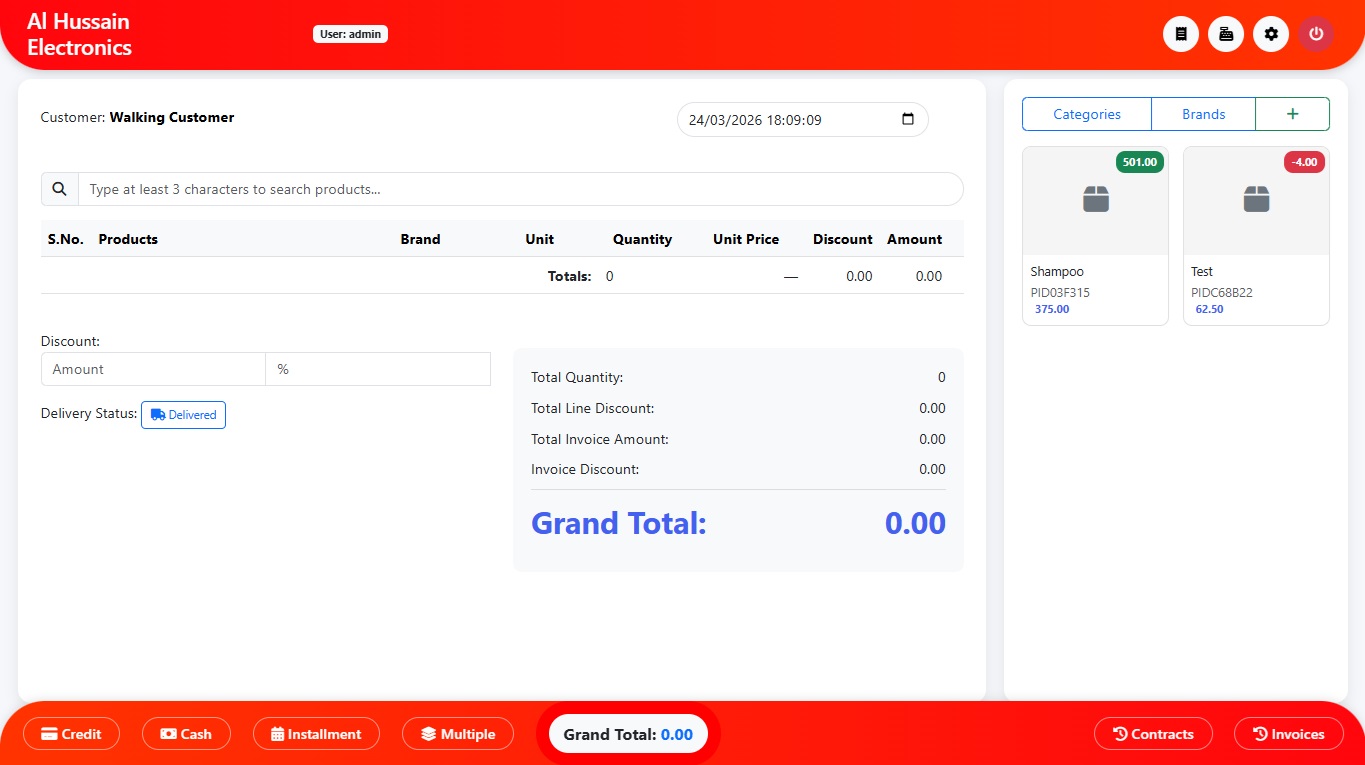Click the receipt icon in the header

coord(1180,34)
